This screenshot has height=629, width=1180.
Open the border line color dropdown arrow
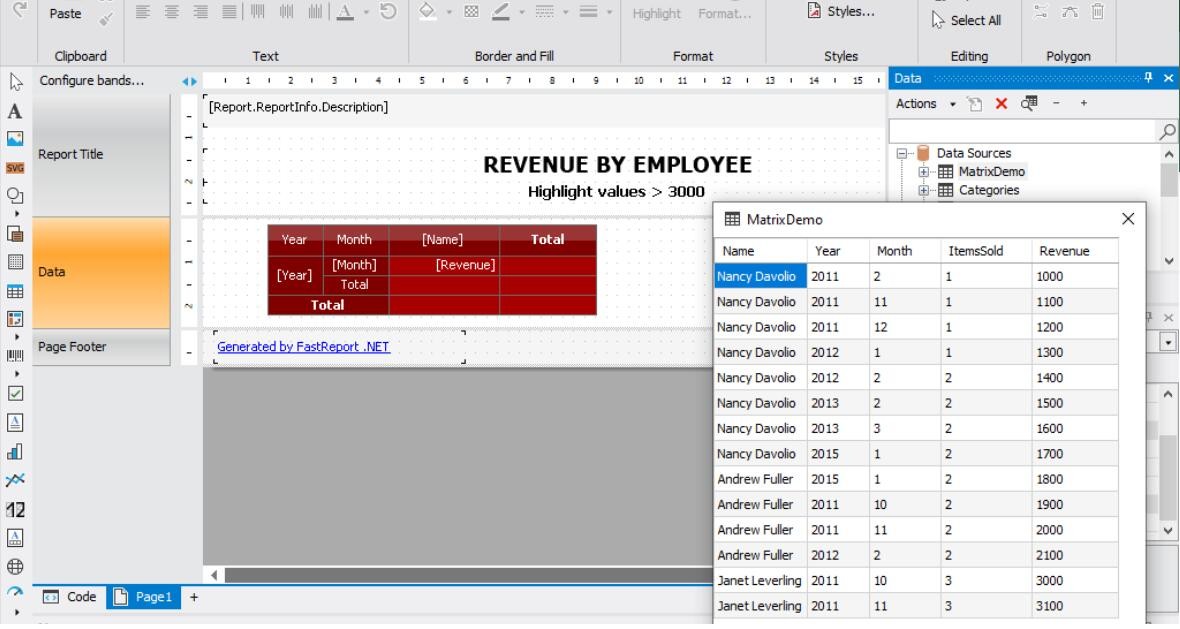click(522, 12)
